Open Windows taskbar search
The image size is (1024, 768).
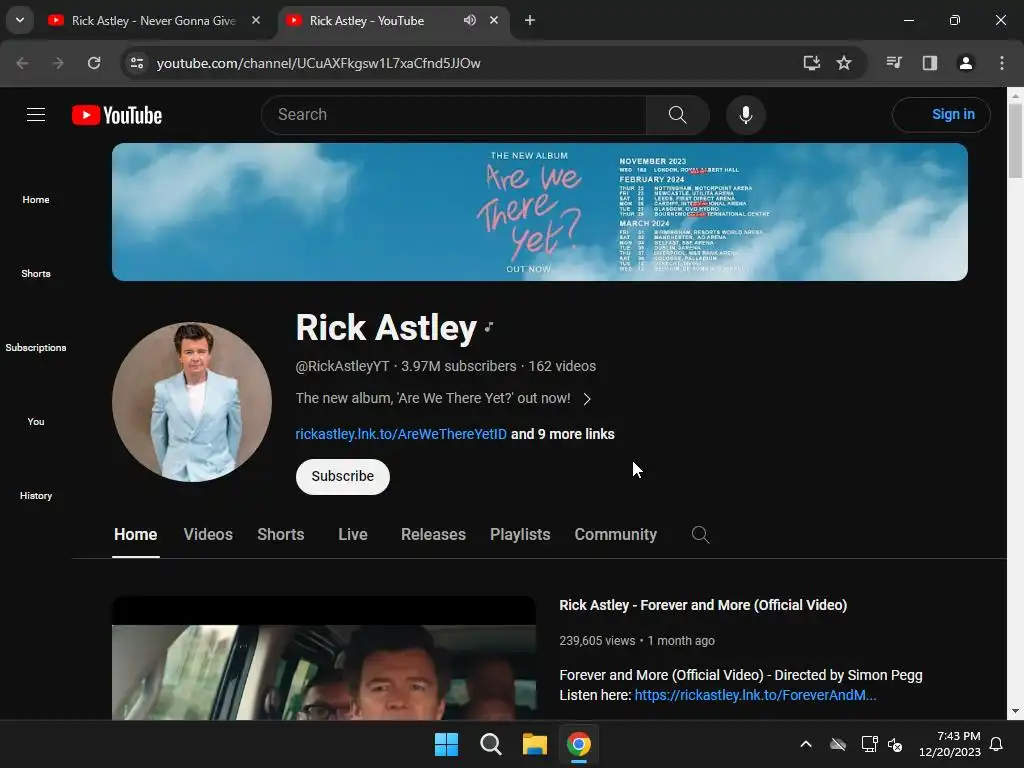point(490,744)
